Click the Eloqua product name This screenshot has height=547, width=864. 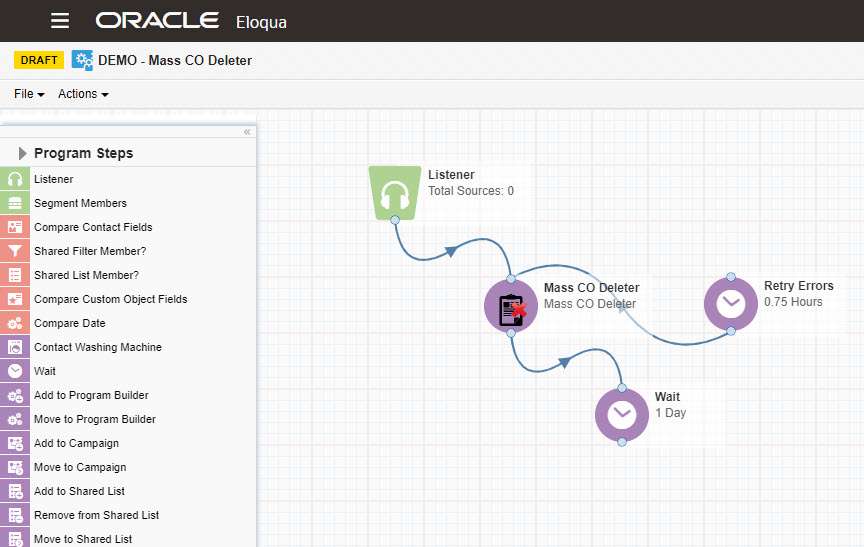(x=261, y=23)
